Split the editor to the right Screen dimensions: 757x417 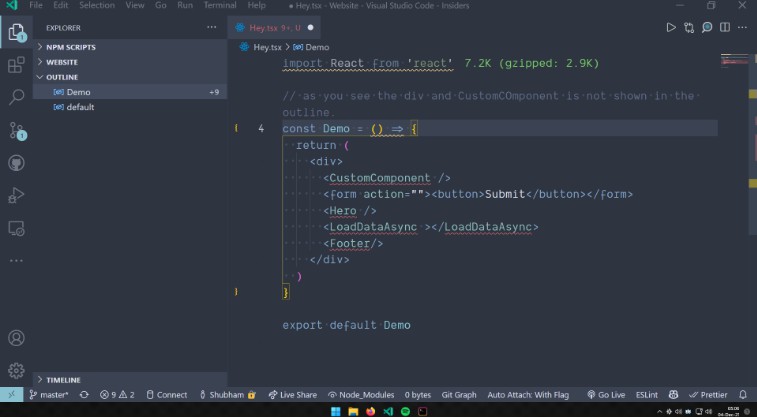point(725,27)
